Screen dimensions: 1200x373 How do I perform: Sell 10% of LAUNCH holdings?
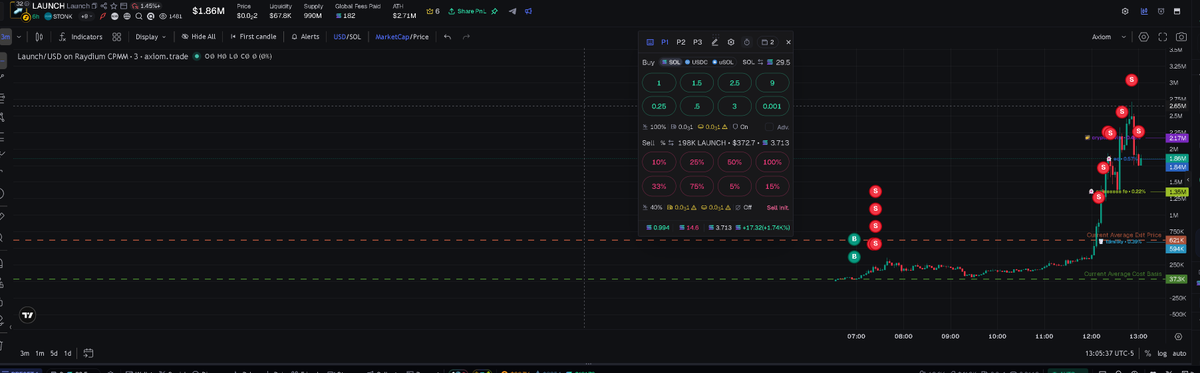[x=658, y=162]
